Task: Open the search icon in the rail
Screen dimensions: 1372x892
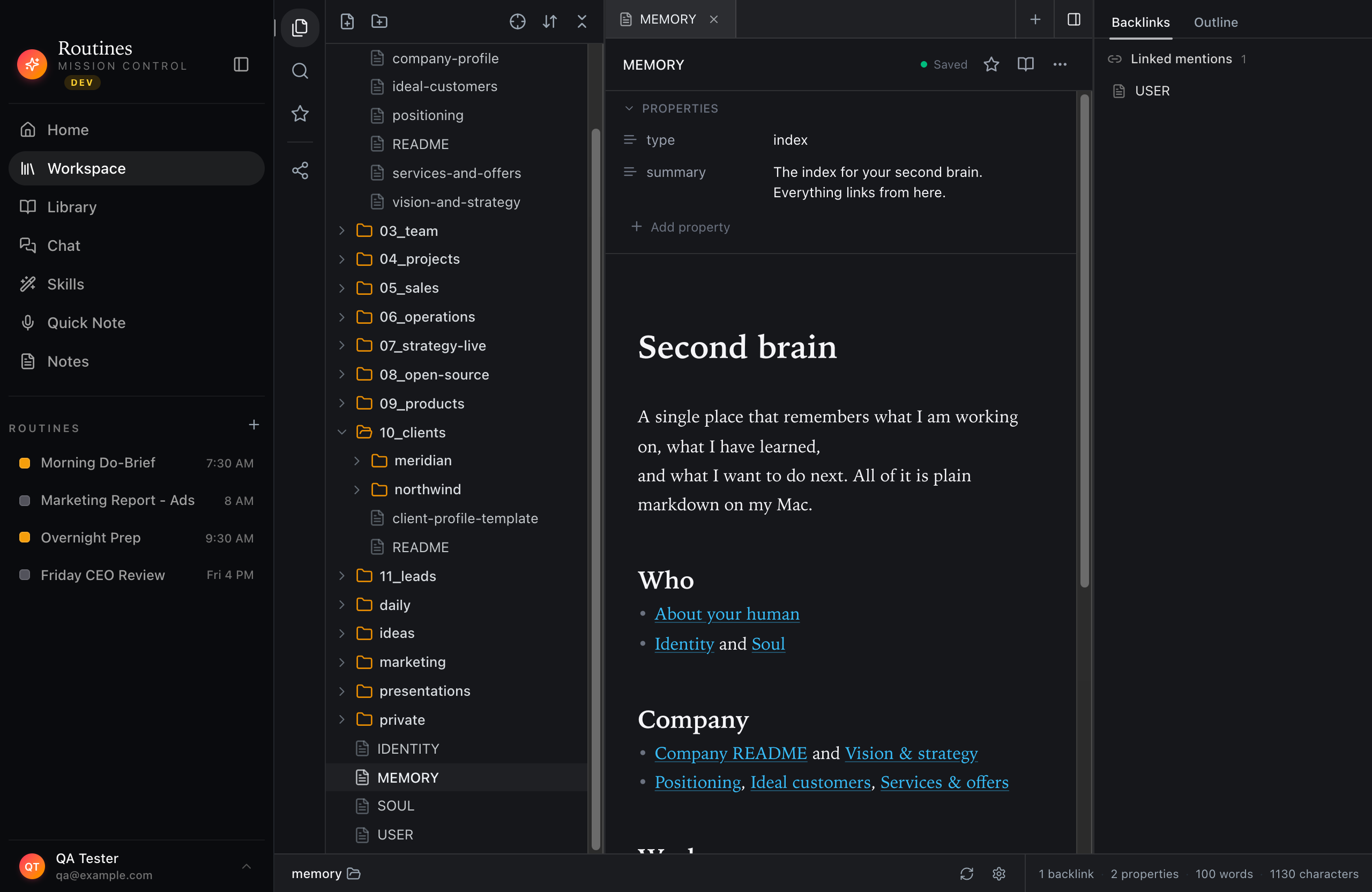Action: tap(300, 71)
